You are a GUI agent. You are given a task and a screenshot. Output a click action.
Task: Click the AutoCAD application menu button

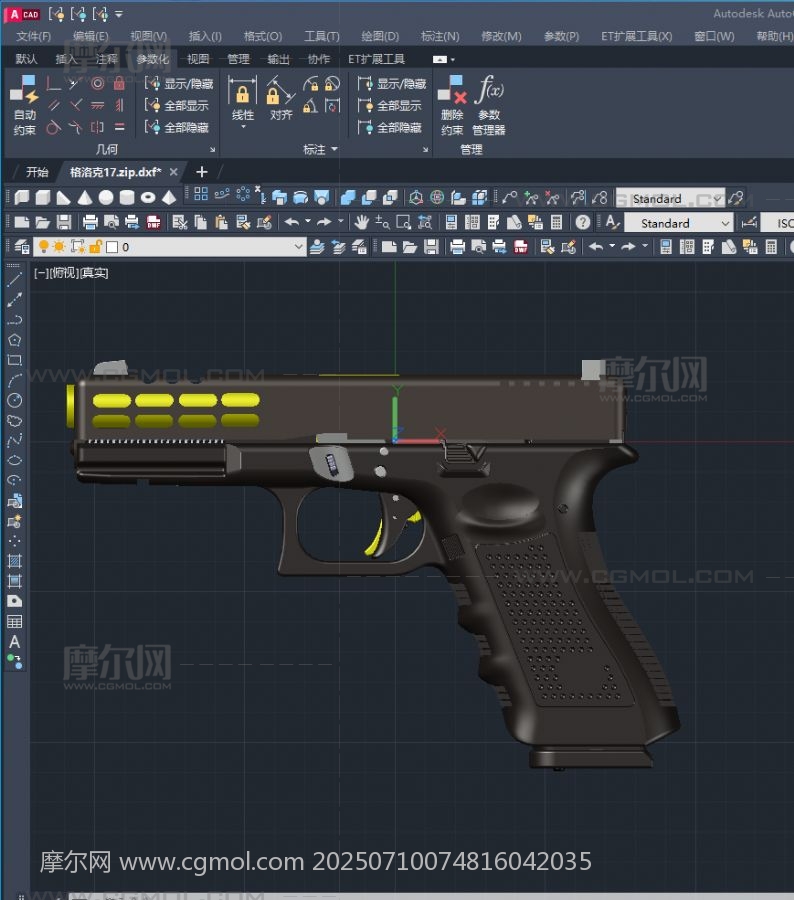(x=24, y=14)
